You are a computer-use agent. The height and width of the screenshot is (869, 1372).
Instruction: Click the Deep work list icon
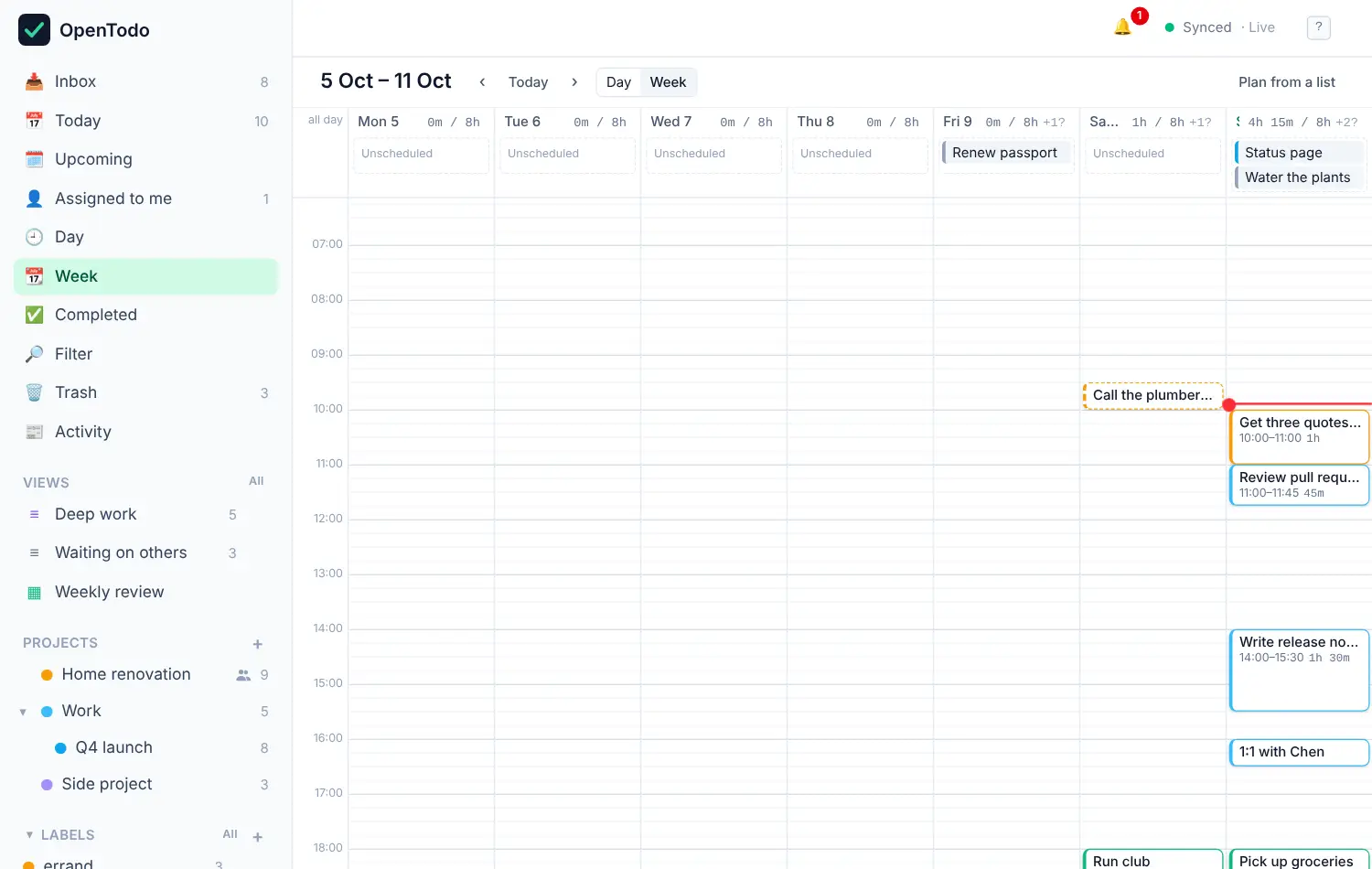(34, 515)
